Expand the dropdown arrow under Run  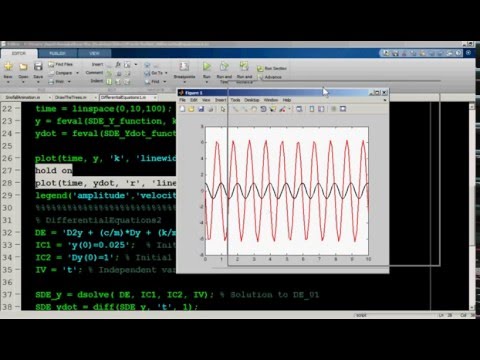(207, 82)
